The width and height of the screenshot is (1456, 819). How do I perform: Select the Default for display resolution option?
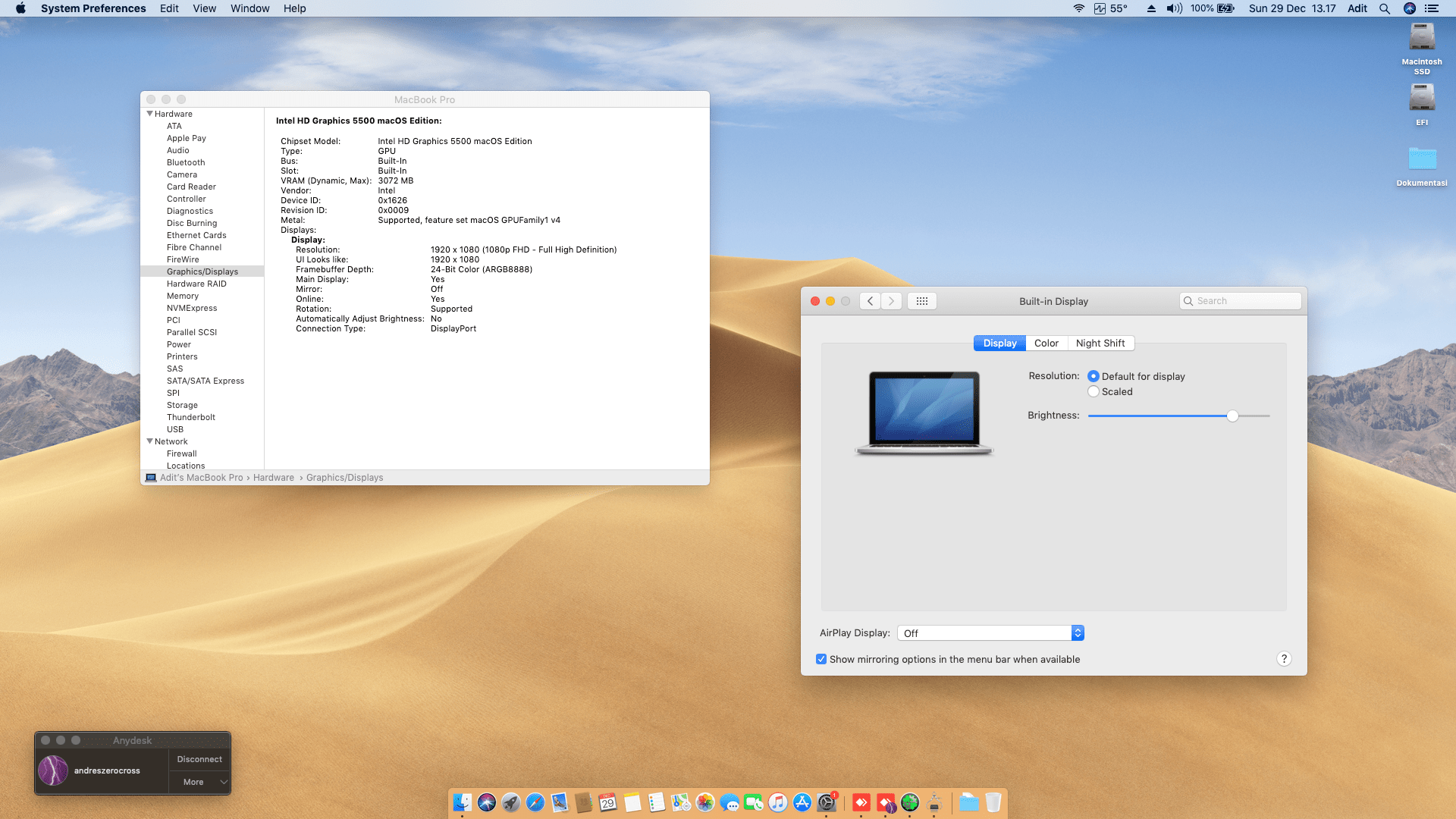point(1094,376)
